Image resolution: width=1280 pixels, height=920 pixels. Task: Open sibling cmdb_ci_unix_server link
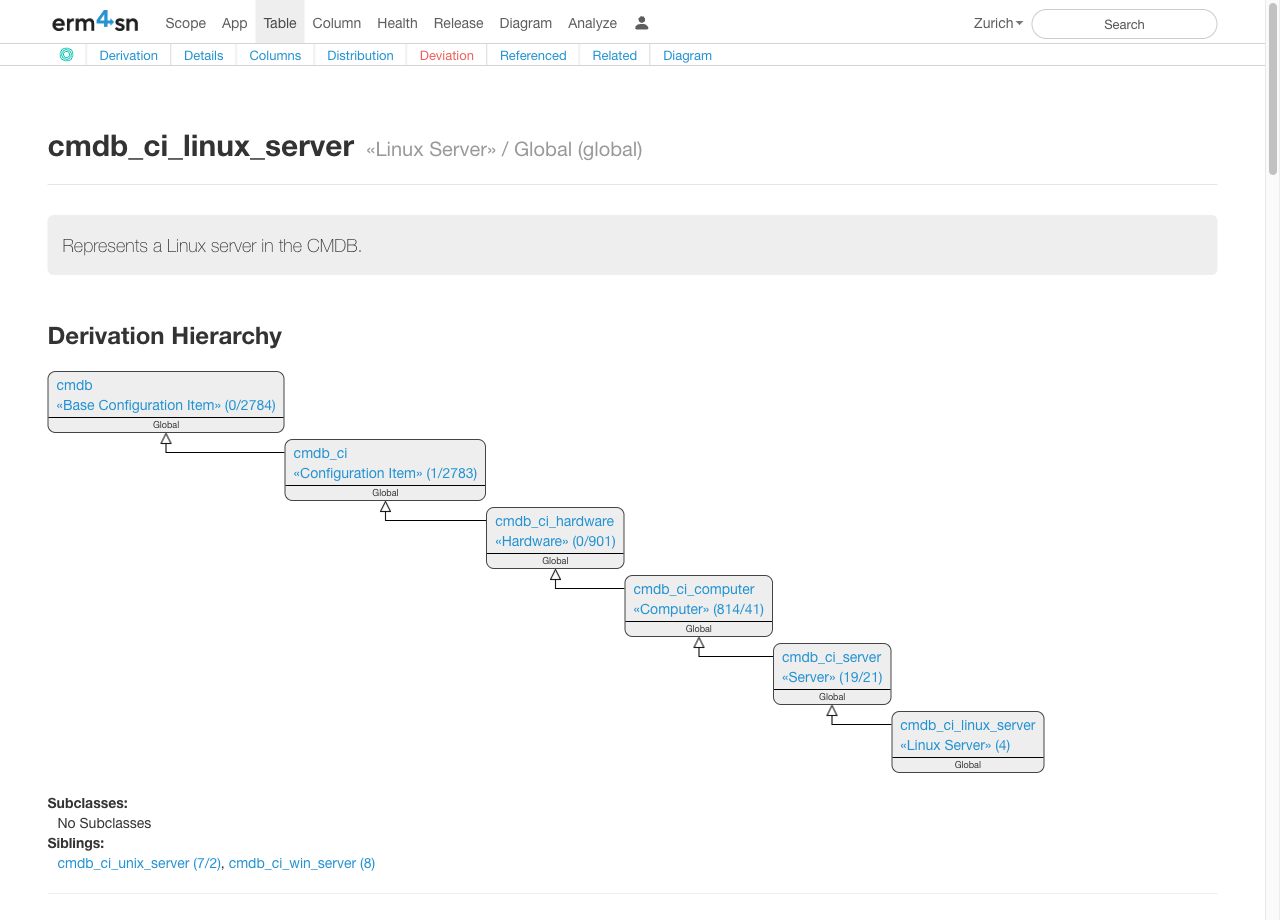click(x=139, y=863)
